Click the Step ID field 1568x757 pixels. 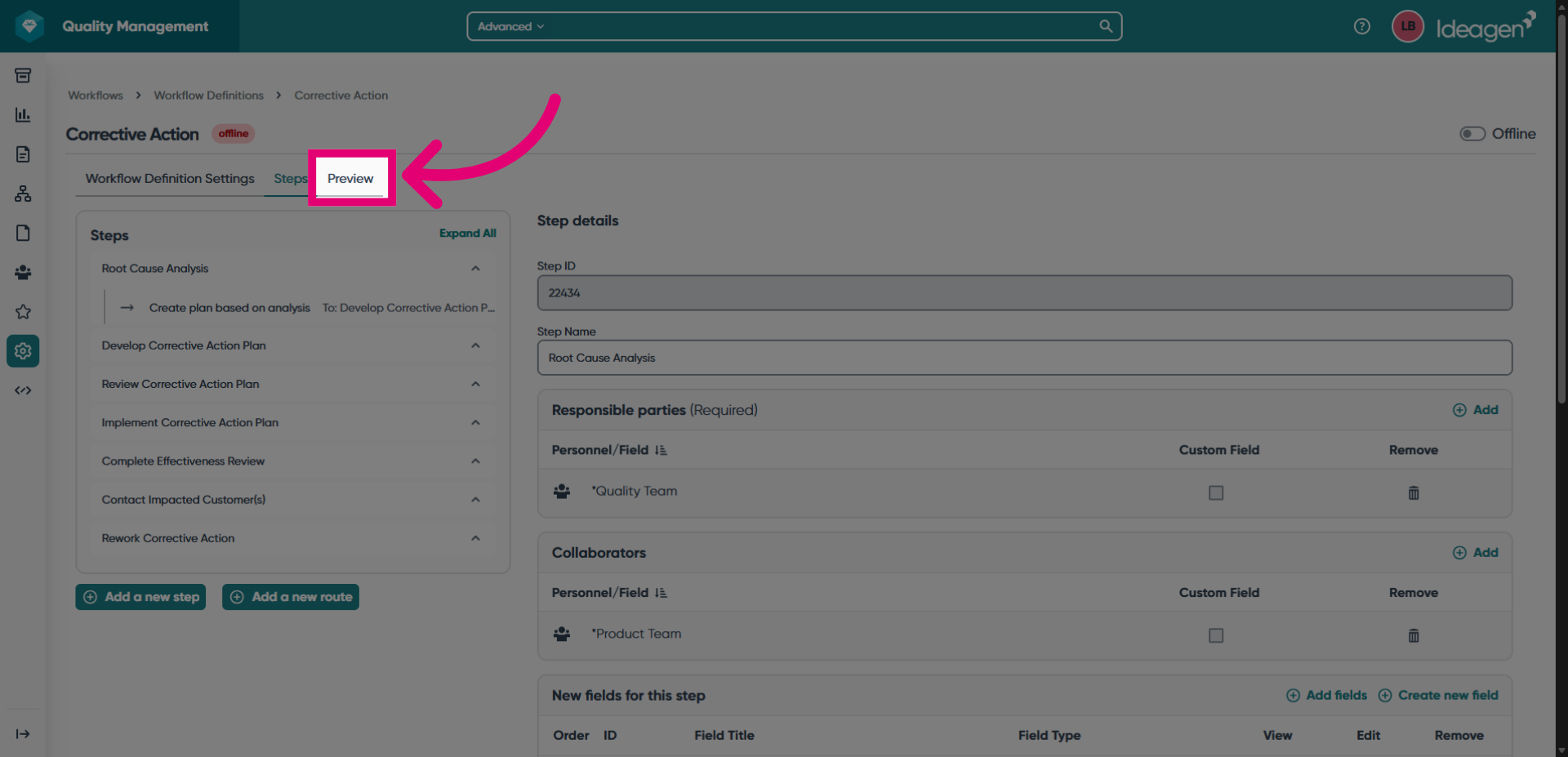click(x=1024, y=292)
